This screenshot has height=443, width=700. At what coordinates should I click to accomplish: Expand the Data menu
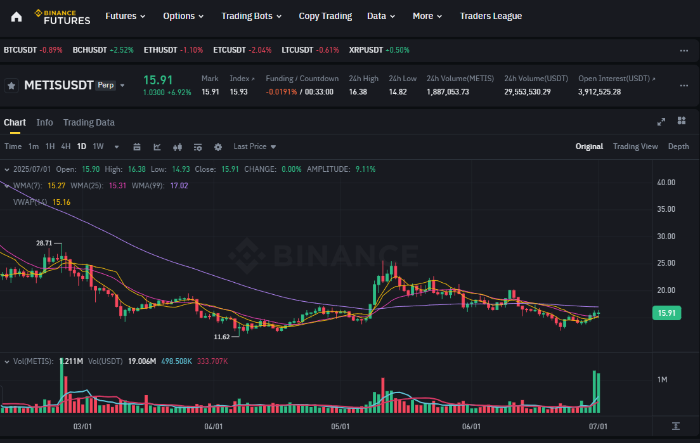pyautogui.click(x=381, y=16)
